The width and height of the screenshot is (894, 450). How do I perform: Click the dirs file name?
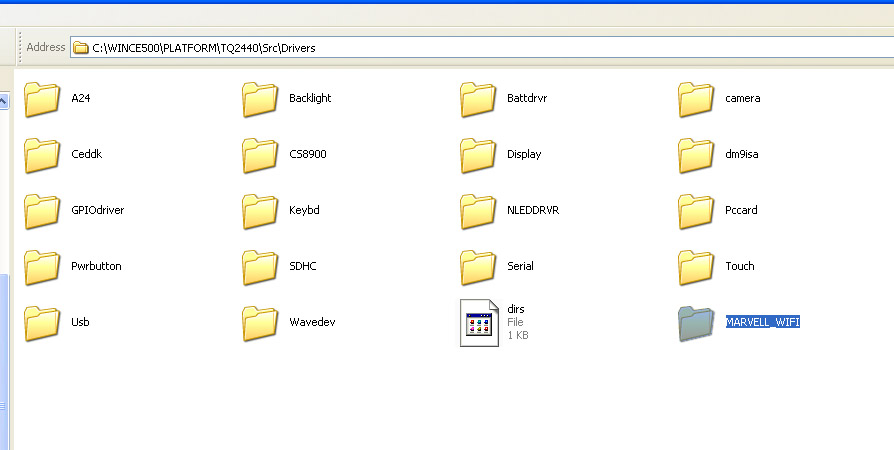515,309
